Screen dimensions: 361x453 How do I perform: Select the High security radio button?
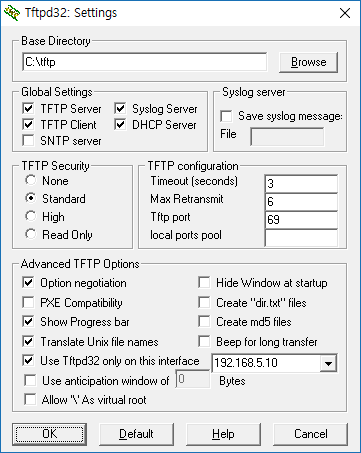pyautogui.click(x=31, y=216)
